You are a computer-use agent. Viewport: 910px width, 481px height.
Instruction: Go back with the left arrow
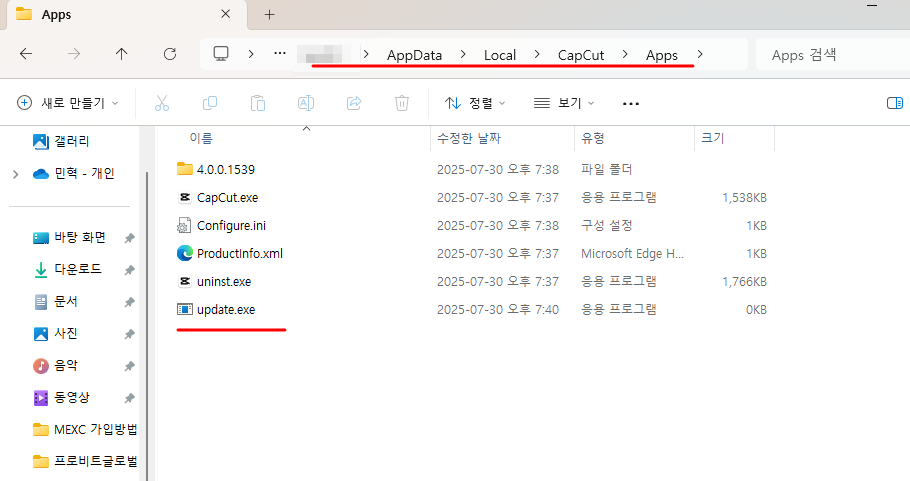click(26, 54)
